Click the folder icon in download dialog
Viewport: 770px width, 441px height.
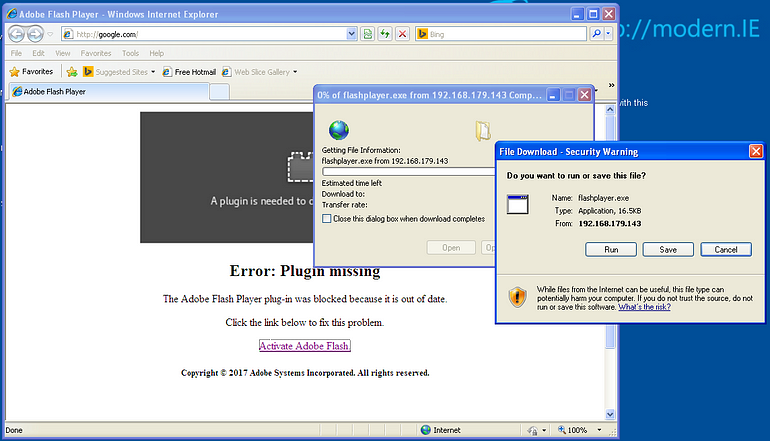click(x=483, y=131)
